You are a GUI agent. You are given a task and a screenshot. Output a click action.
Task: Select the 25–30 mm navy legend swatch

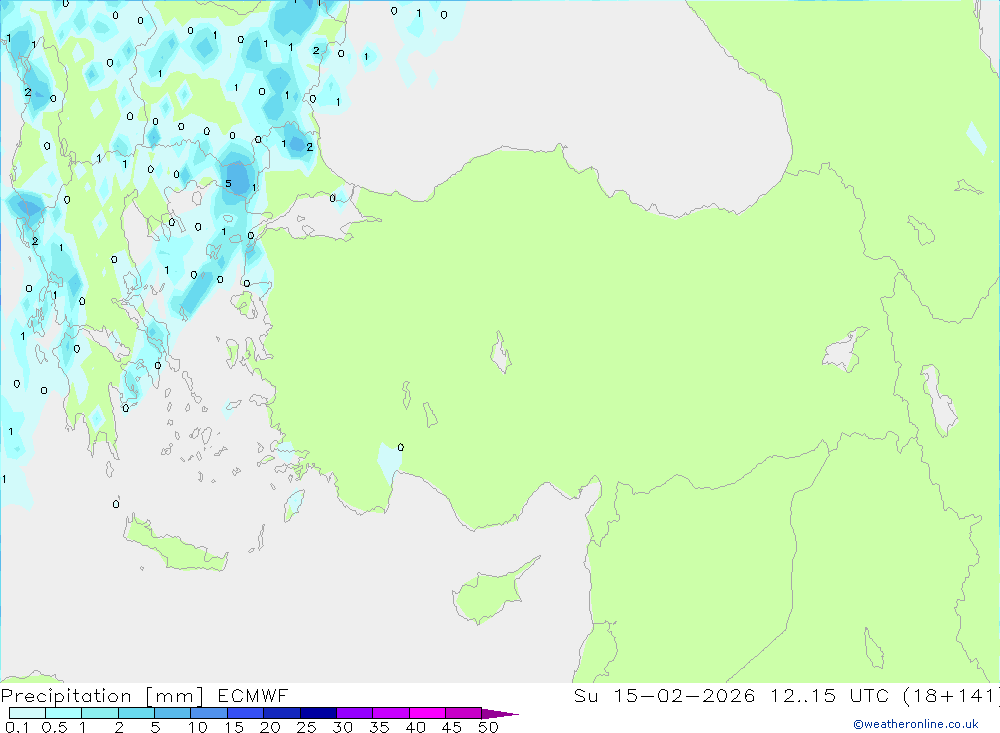(318, 713)
